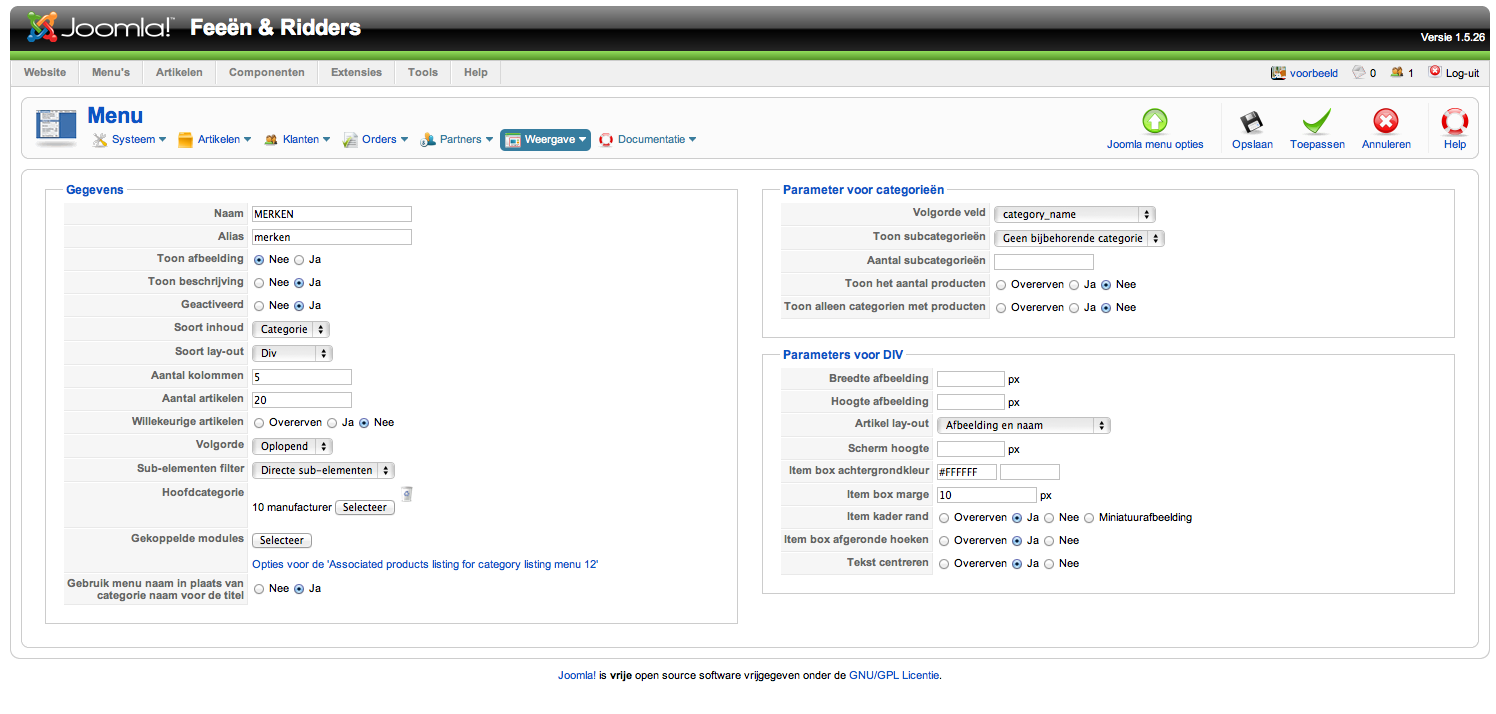Set Item box afgeronde hoeken to Nee
This screenshot has height=714, width=1496.
pyautogui.click(x=1049, y=541)
